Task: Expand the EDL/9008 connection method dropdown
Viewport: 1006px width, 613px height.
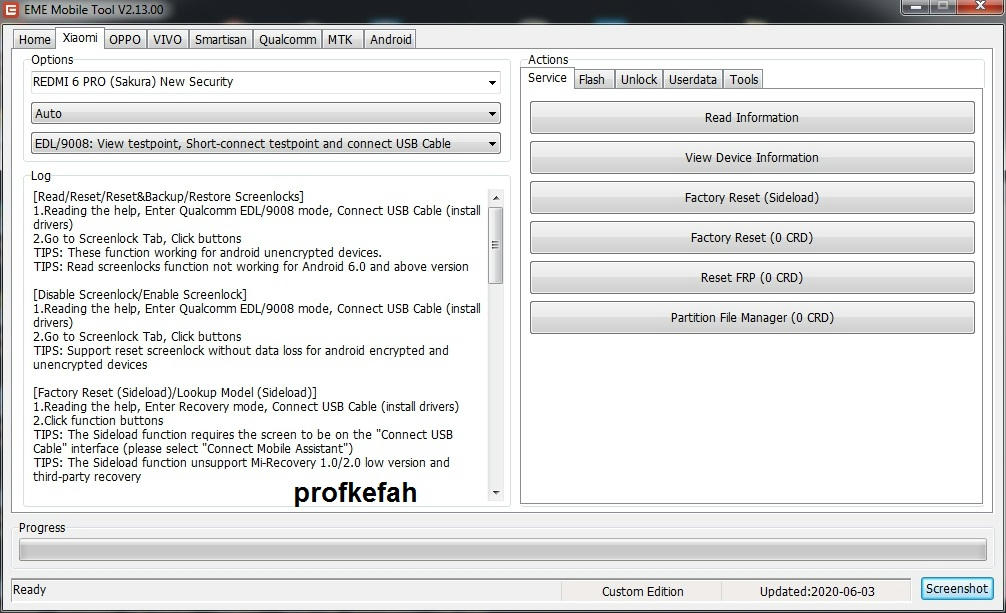Action: click(x=266, y=144)
